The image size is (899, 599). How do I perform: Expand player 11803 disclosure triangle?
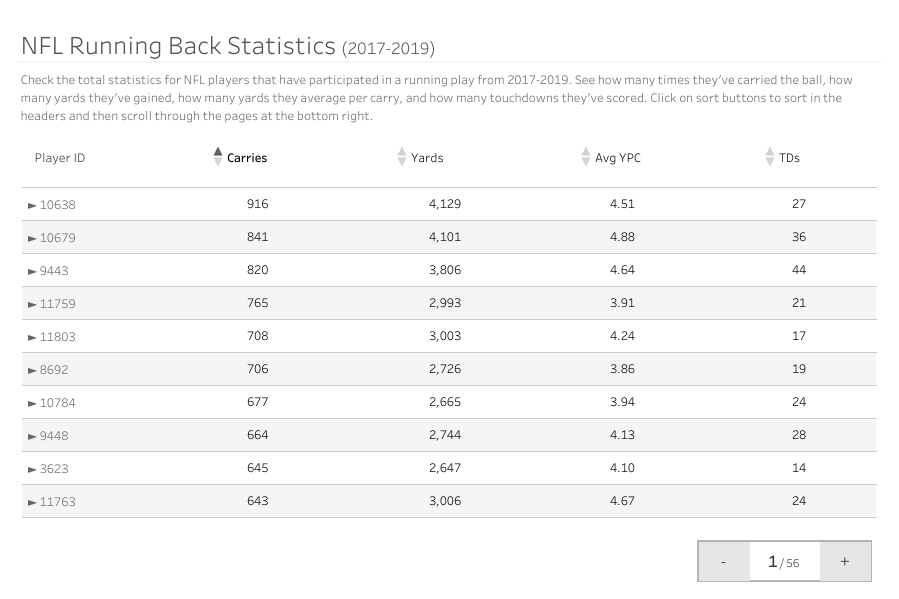[32, 337]
